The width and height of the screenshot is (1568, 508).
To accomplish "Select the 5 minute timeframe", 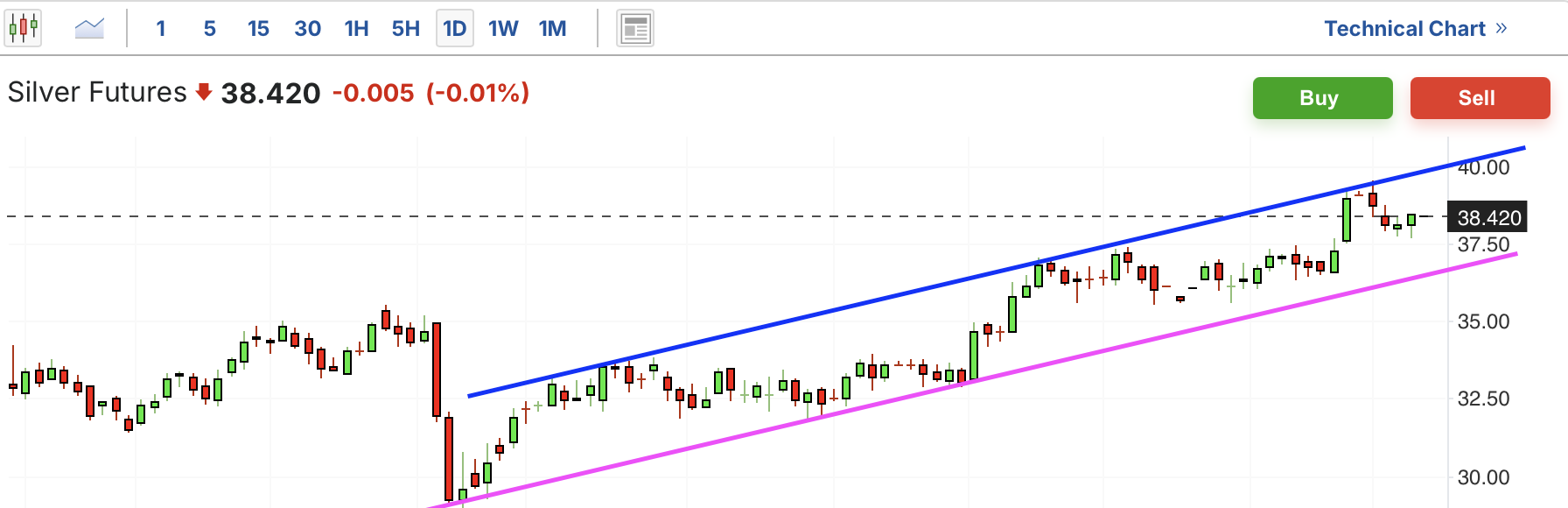I will pos(210,29).
